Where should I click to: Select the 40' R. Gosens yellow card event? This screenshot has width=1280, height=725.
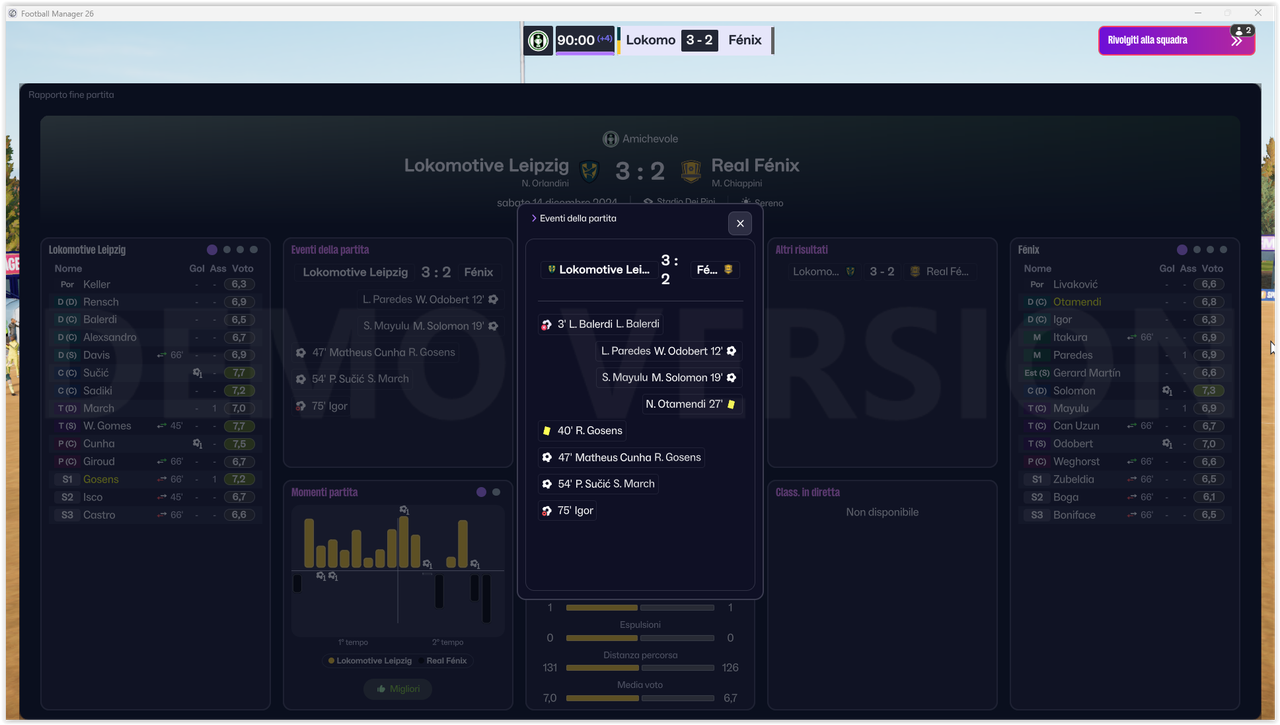582,431
